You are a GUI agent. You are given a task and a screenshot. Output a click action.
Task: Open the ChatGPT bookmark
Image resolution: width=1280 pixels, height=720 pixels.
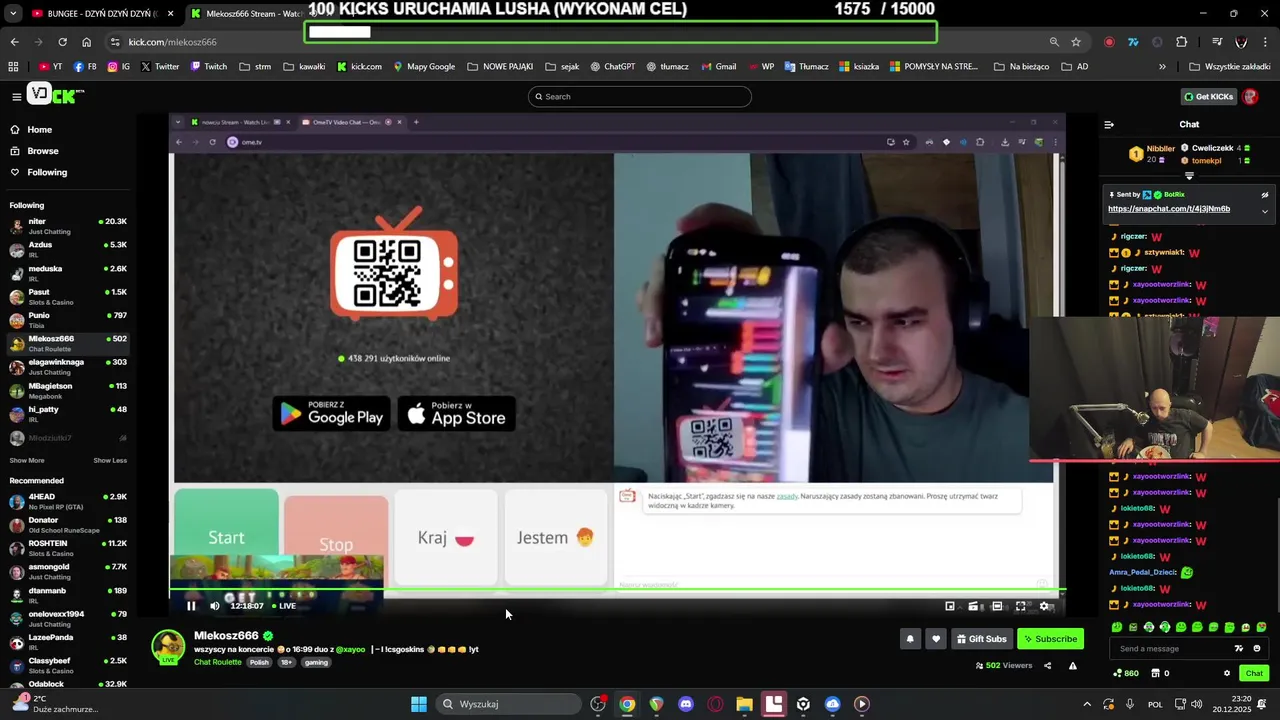click(612, 67)
